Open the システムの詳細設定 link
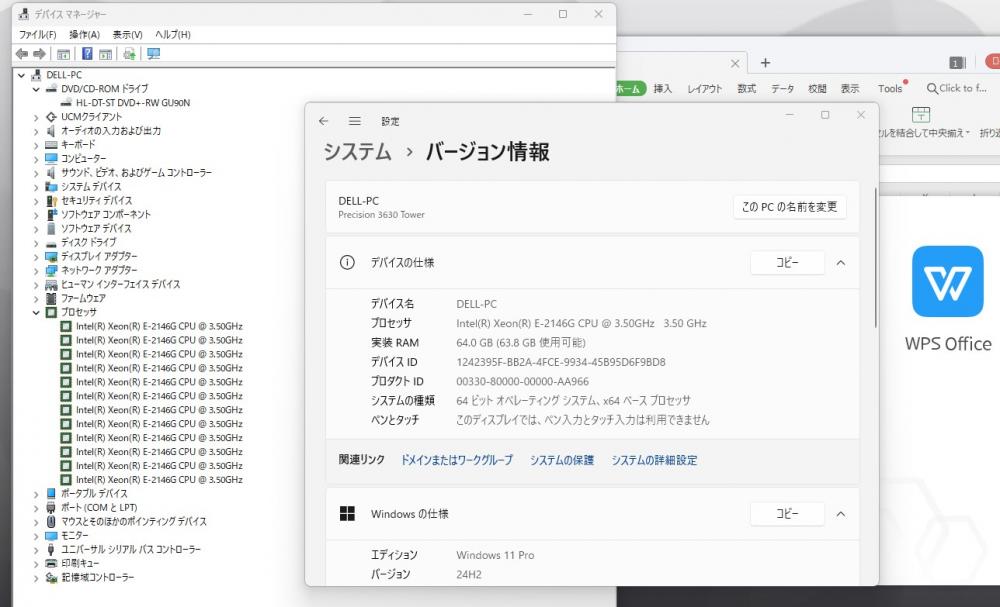The height and width of the screenshot is (607, 1000). pyautogui.click(x=654, y=460)
